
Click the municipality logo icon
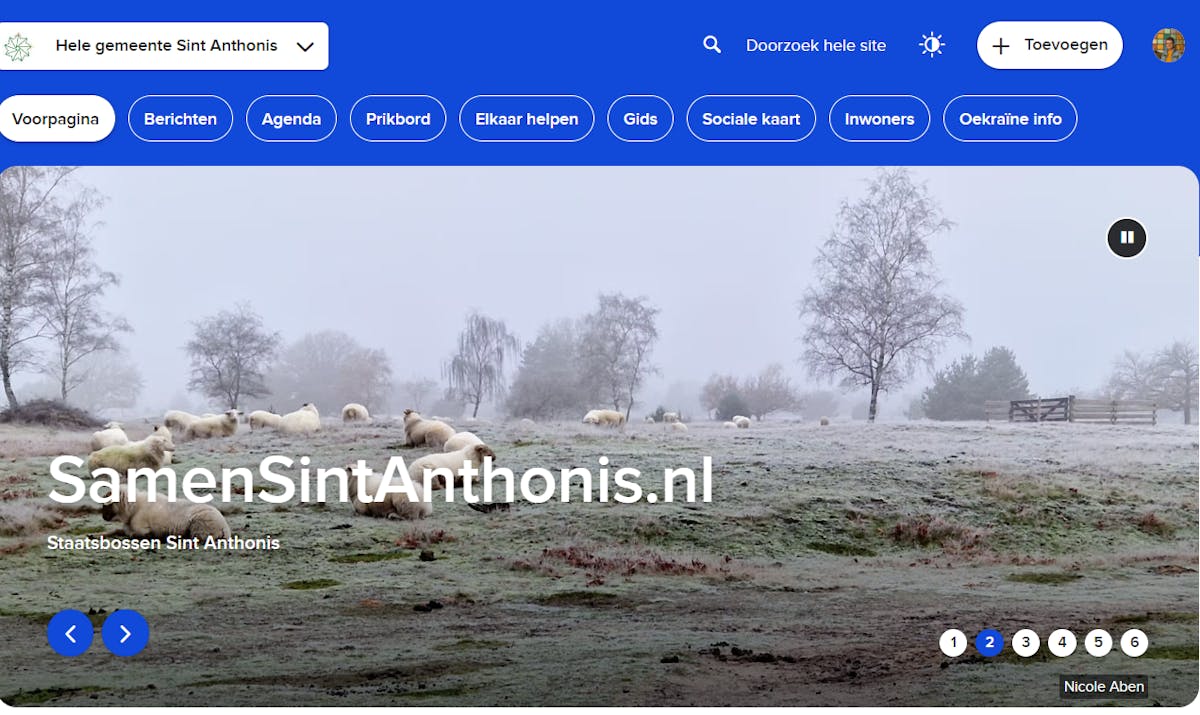tap(18, 46)
